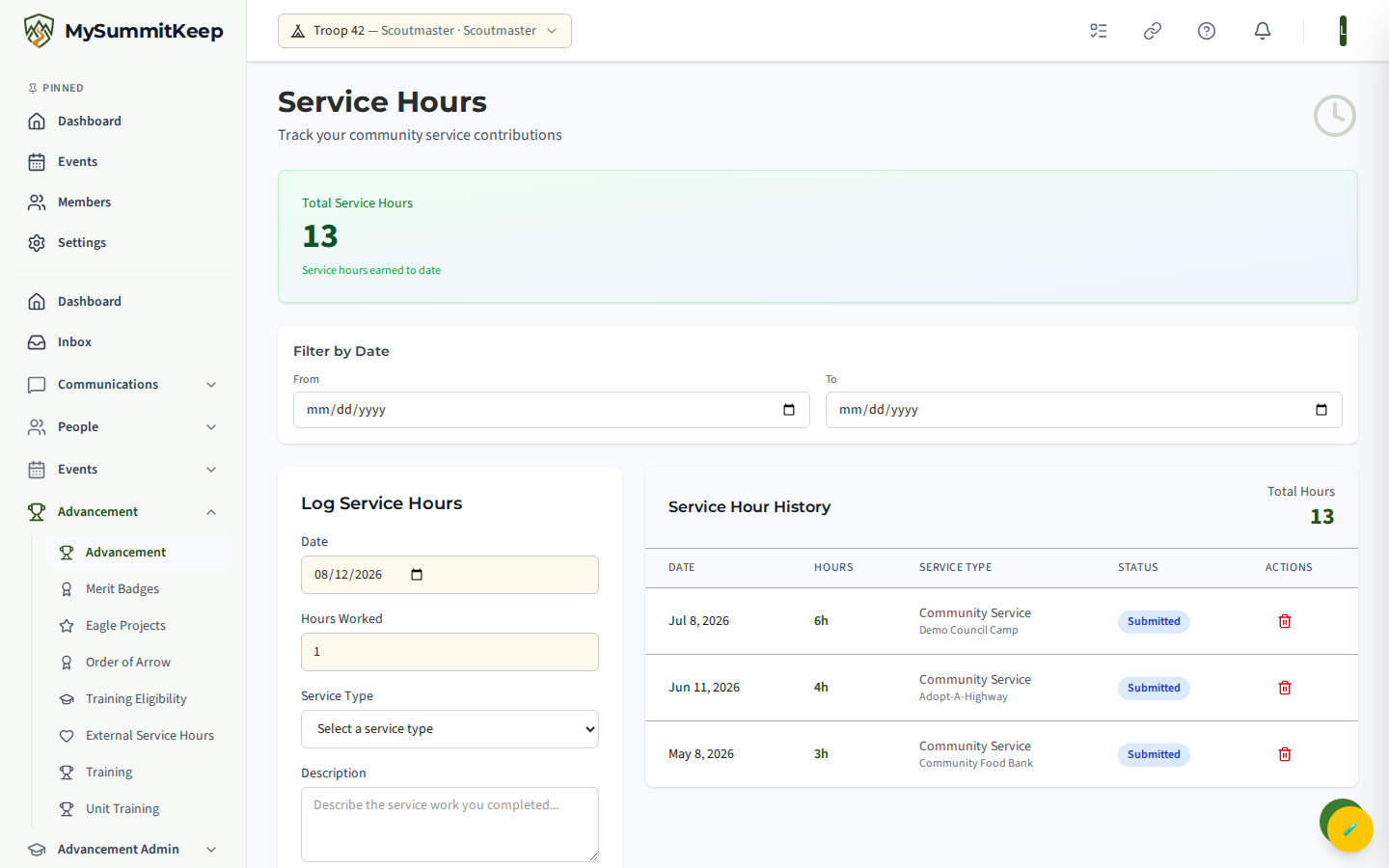Viewport: 1389px width, 868px height.
Task: Click Submitted badge for Adopt-A-Highway
Action: point(1154,689)
